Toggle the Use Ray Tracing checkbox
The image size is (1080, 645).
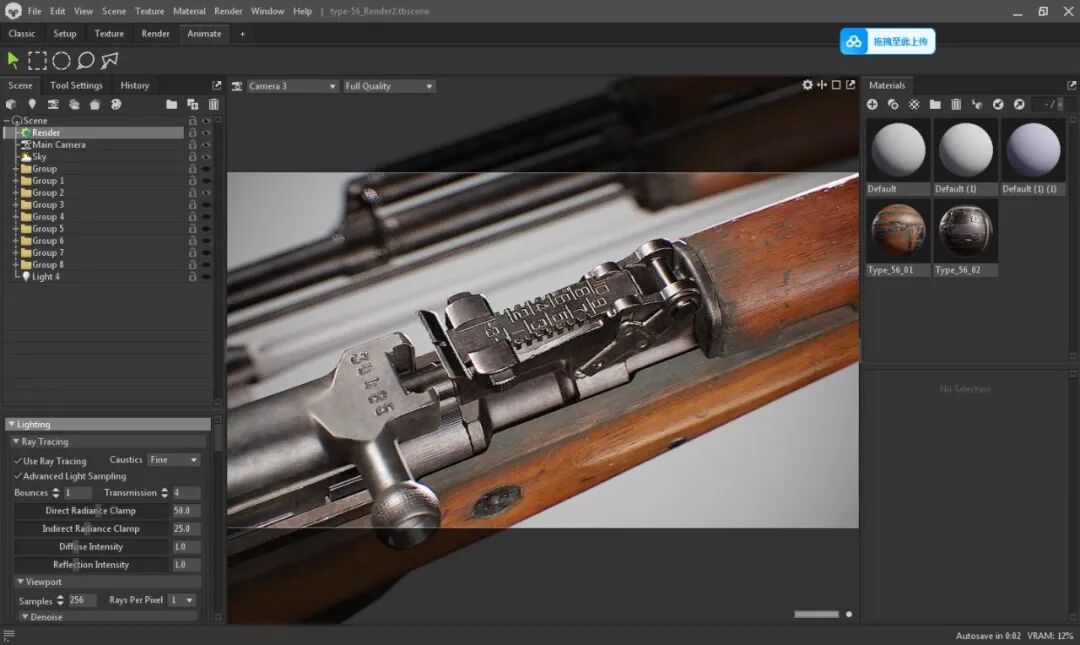[18, 460]
